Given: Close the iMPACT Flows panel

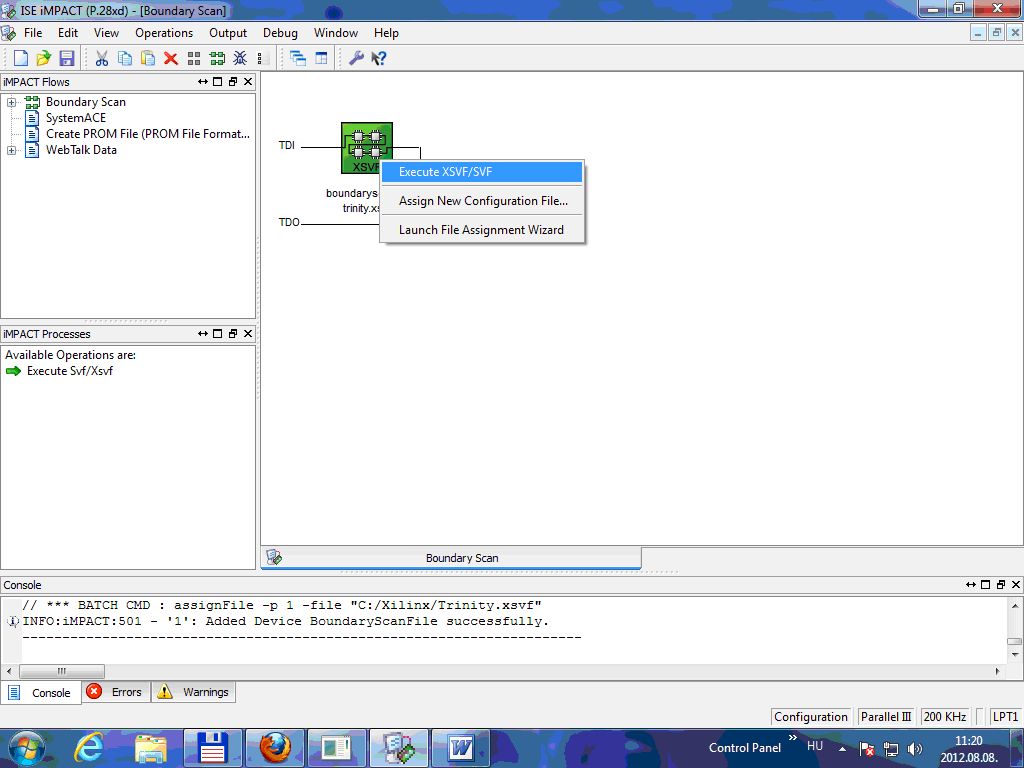Looking at the screenshot, I should point(248,82).
